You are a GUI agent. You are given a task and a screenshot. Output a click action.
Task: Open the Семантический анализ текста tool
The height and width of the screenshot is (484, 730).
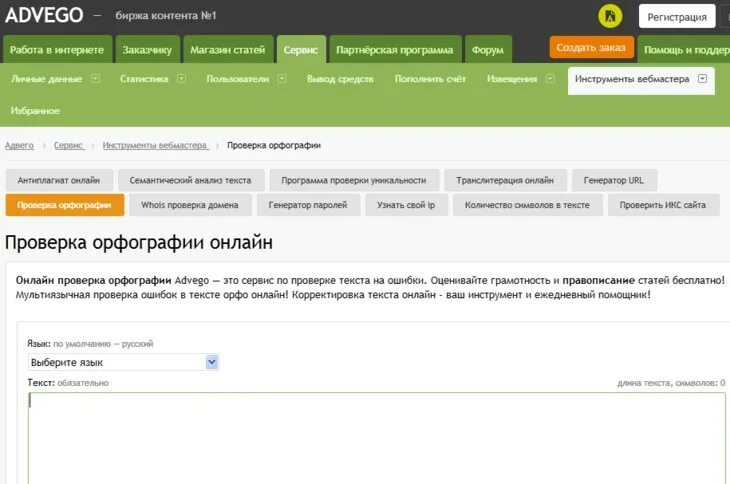click(x=191, y=180)
